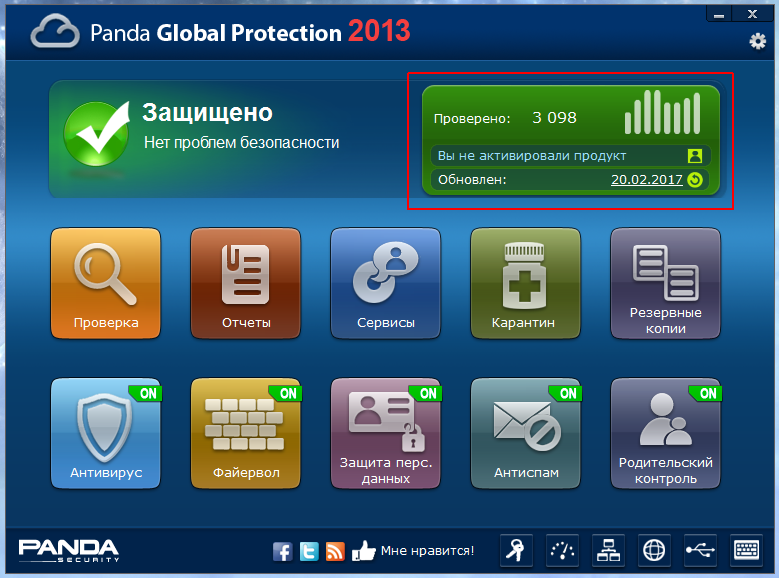
Task: Click the green checkmark status icon
Action: coord(97,133)
